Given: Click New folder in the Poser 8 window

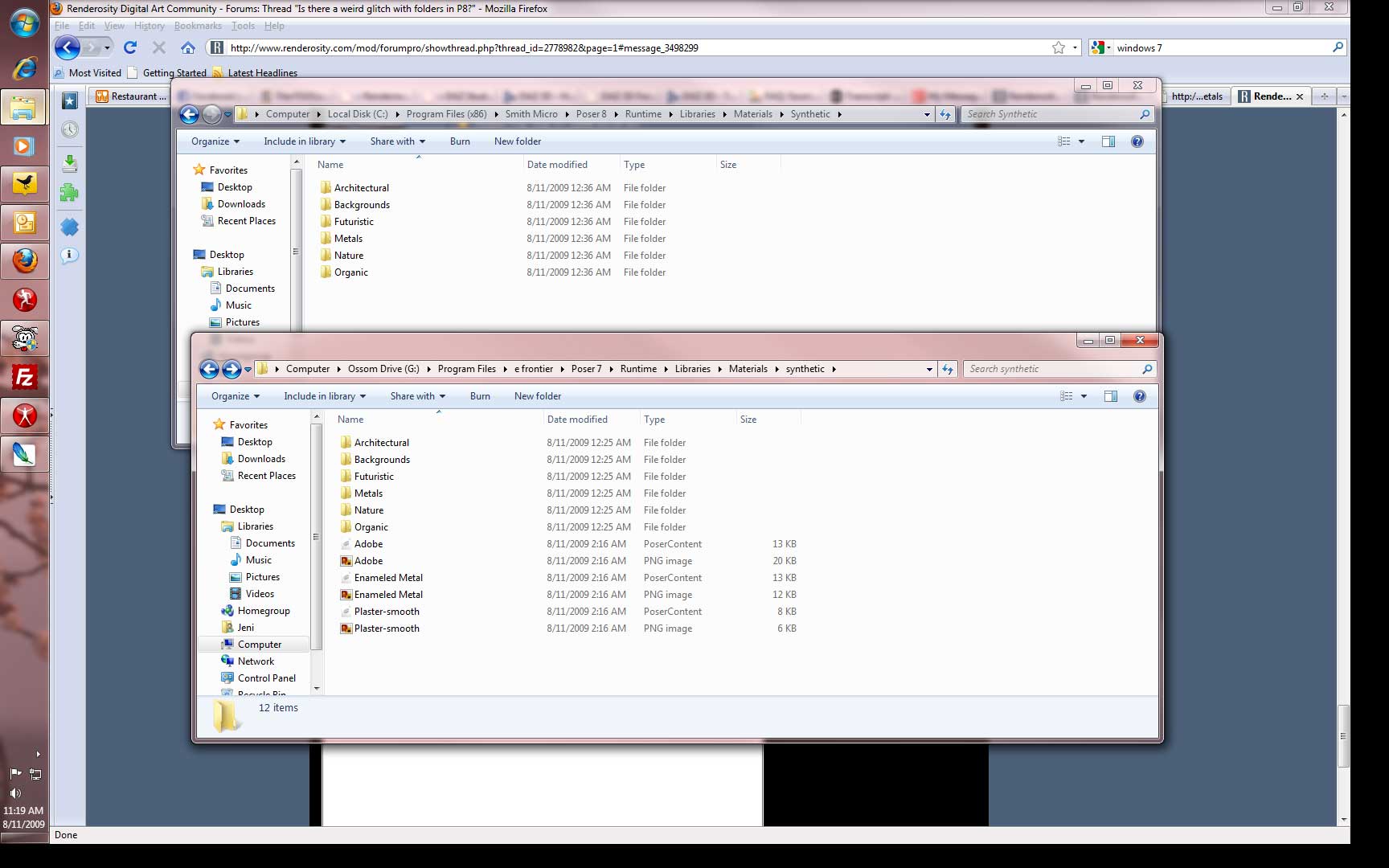Looking at the screenshot, I should click(518, 141).
